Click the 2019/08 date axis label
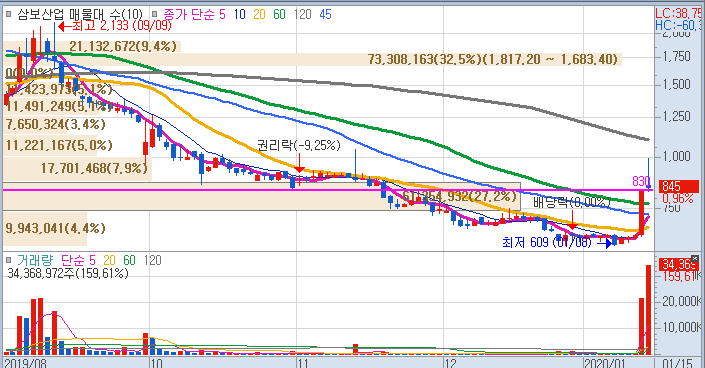 [25, 363]
